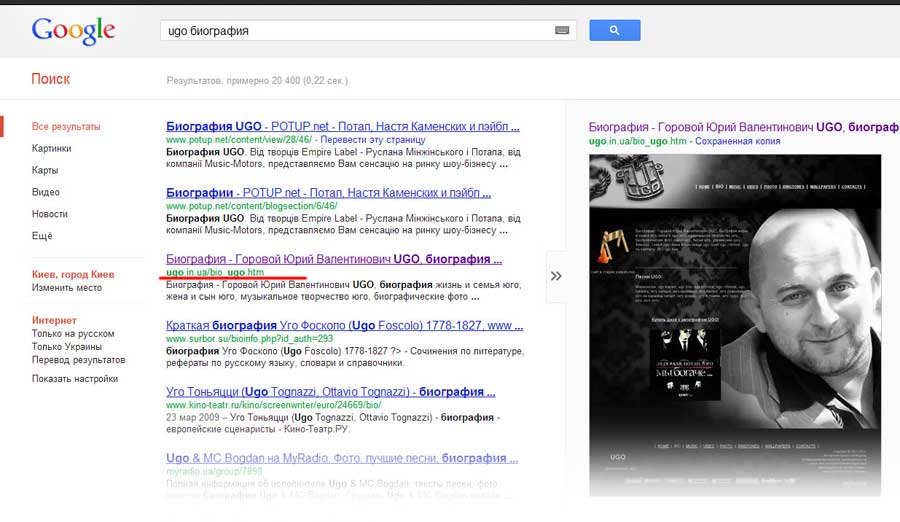The height and width of the screenshot is (522, 900).
Task: Click 'Интернет' sidebar heading
Action: click(54, 320)
